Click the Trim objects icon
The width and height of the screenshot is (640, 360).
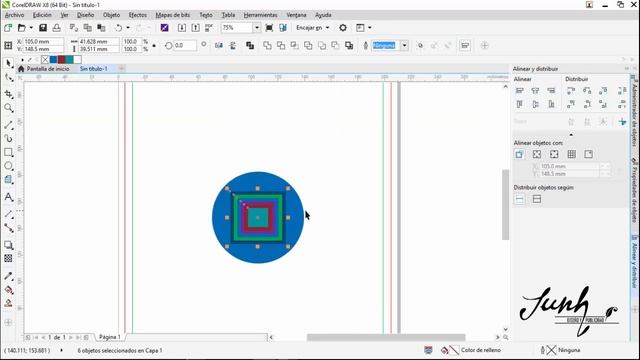pyautogui.click(x=281, y=45)
